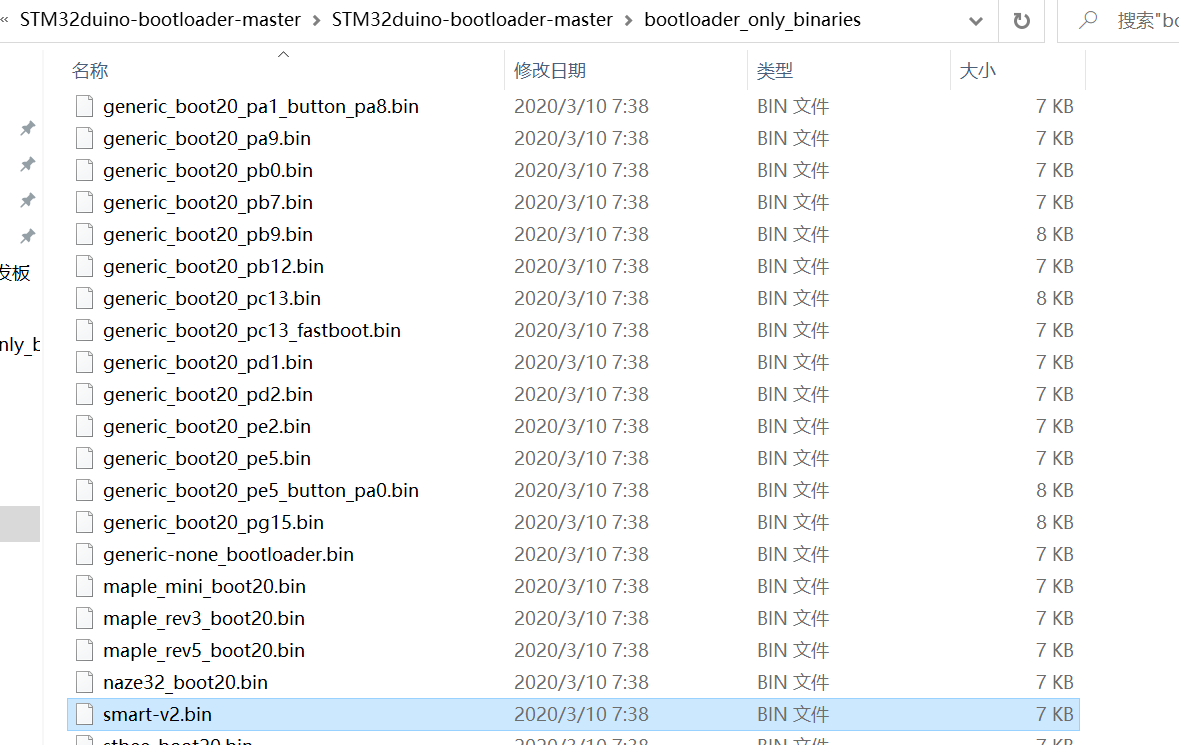Image resolution: width=1179 pixels, height=745 pixels.
Task: Click naze32_boot20.bin's document icon
Action: pos(84,682)
